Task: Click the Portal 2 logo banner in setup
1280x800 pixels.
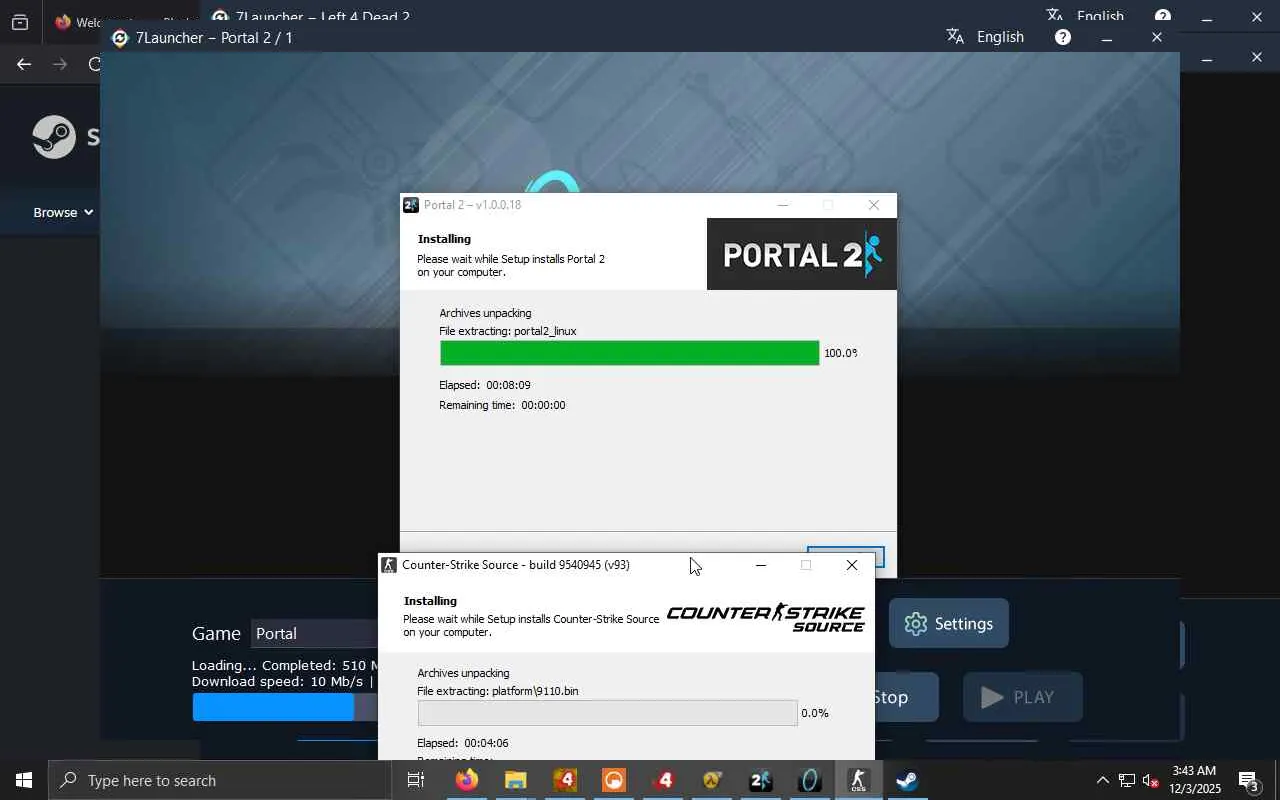Action: [x=802, y=254]
